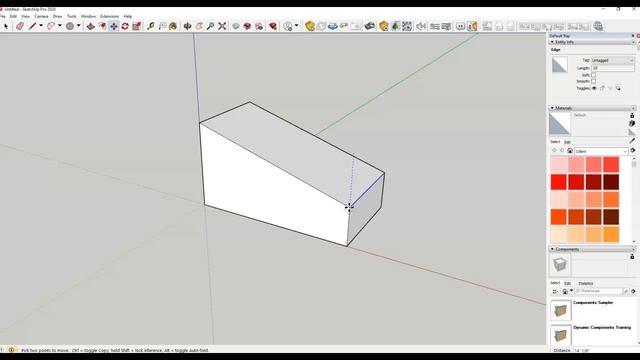Collapse the Materials panel
This screenshot has height=360, width=640.
552,108
